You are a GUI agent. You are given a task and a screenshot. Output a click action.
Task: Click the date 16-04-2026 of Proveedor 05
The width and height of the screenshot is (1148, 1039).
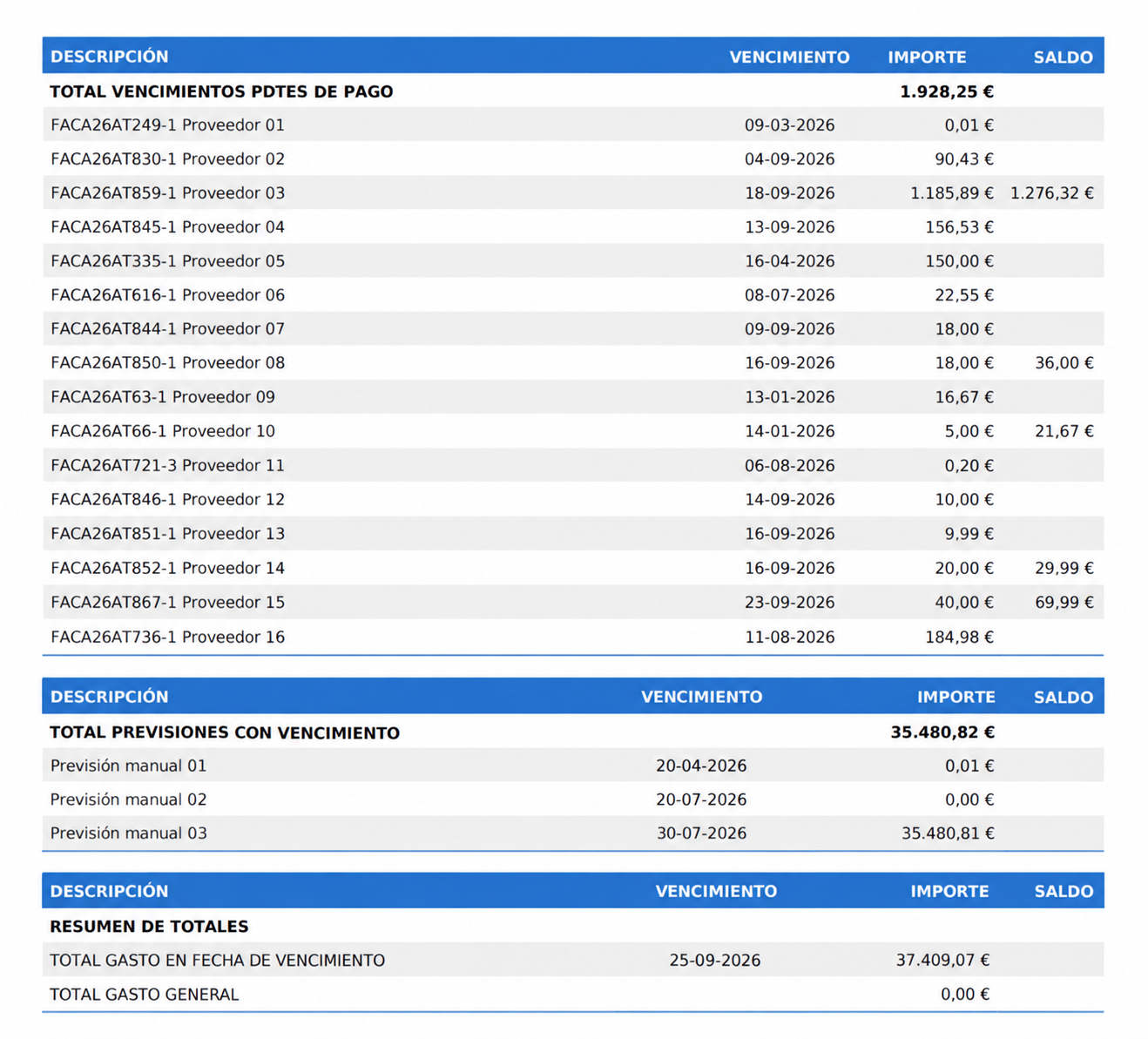click(789, 261)
